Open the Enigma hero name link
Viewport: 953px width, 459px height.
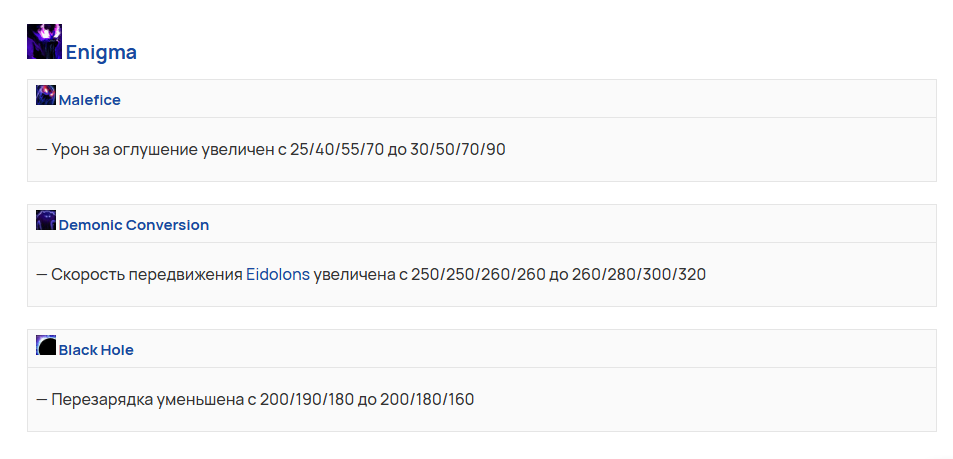tap(101, 52)
